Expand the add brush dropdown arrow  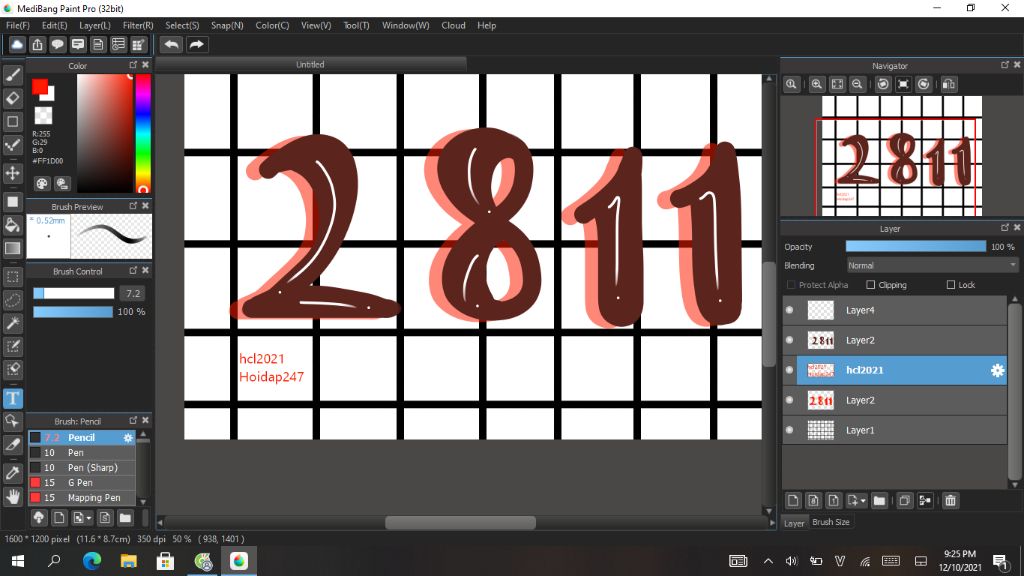pyautogui.click(x=89, y=519)
